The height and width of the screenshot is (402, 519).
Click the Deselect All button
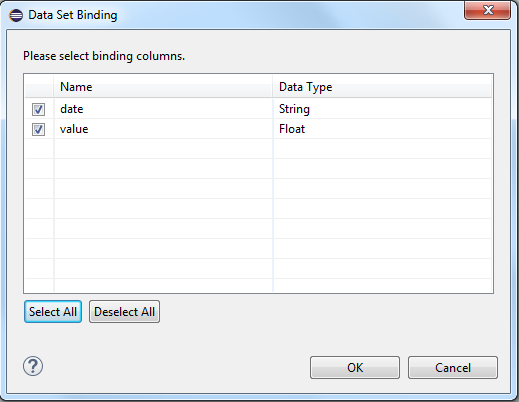[124, 312]
